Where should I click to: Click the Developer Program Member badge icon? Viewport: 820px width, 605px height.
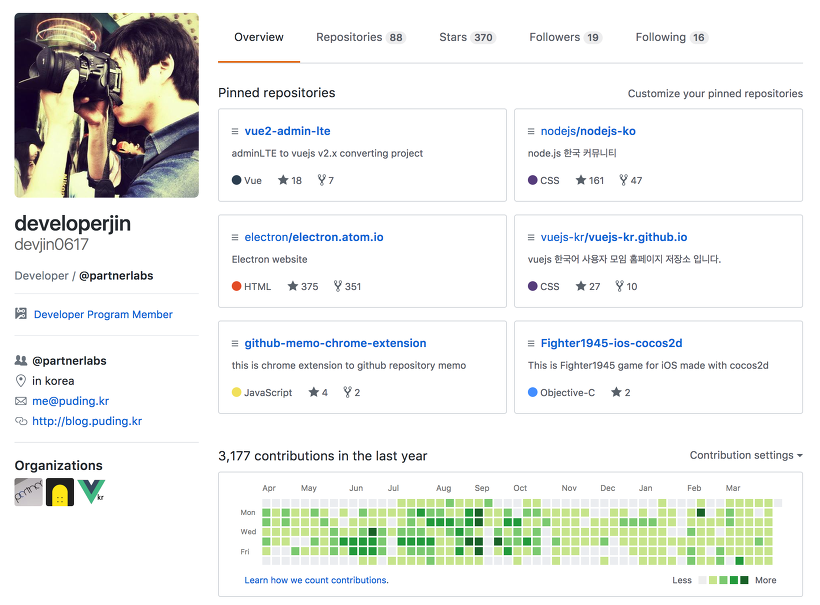(21, 314)
